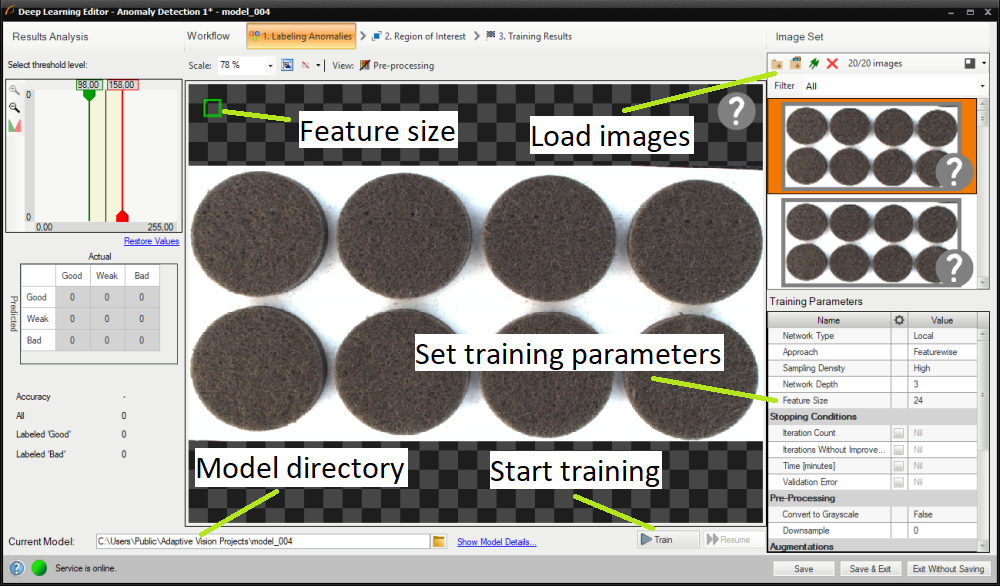Go to the Region of Interest step

(418, 37)
